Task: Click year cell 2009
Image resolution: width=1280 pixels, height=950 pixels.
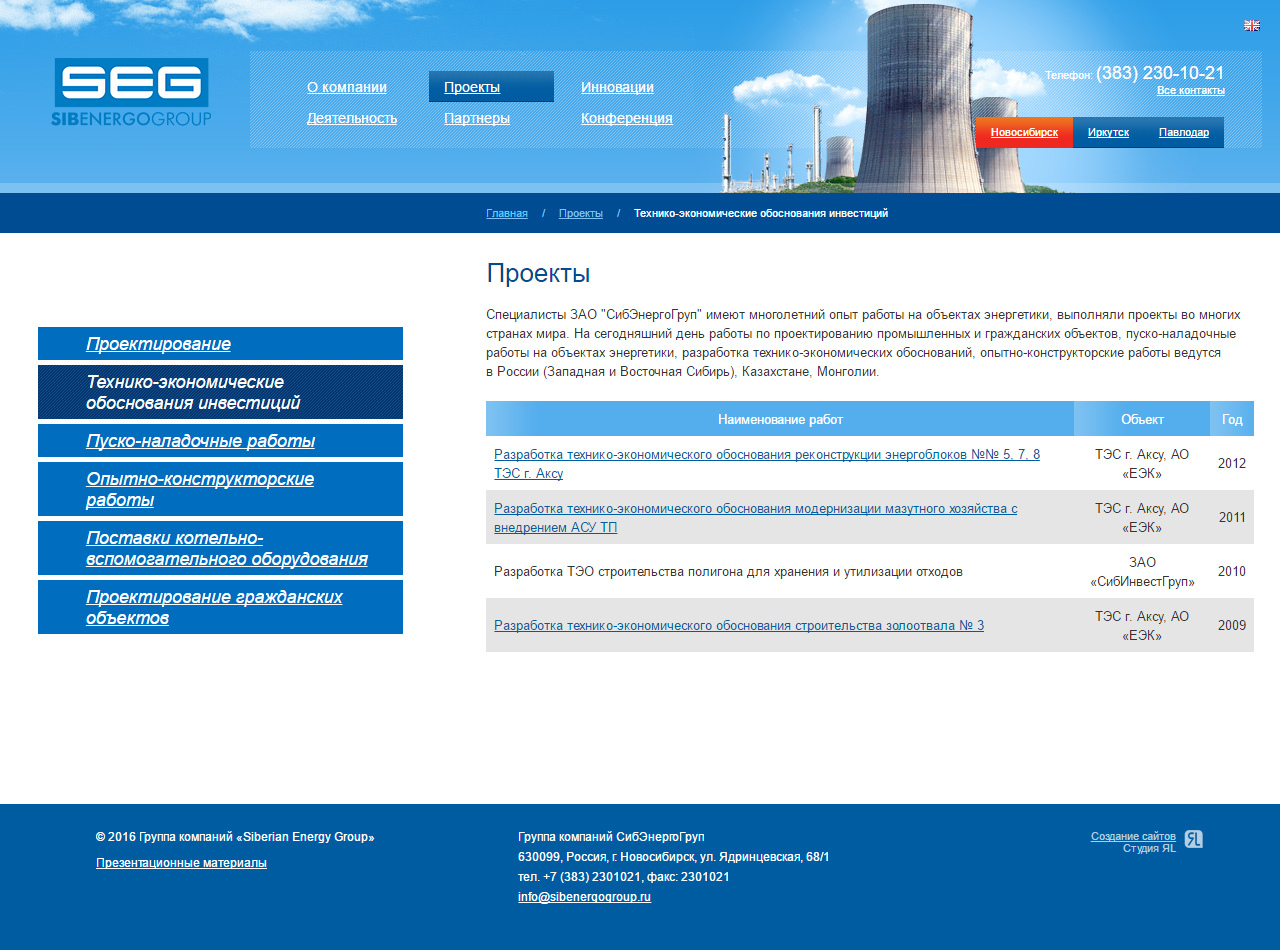Action: tap(1232, 625)
